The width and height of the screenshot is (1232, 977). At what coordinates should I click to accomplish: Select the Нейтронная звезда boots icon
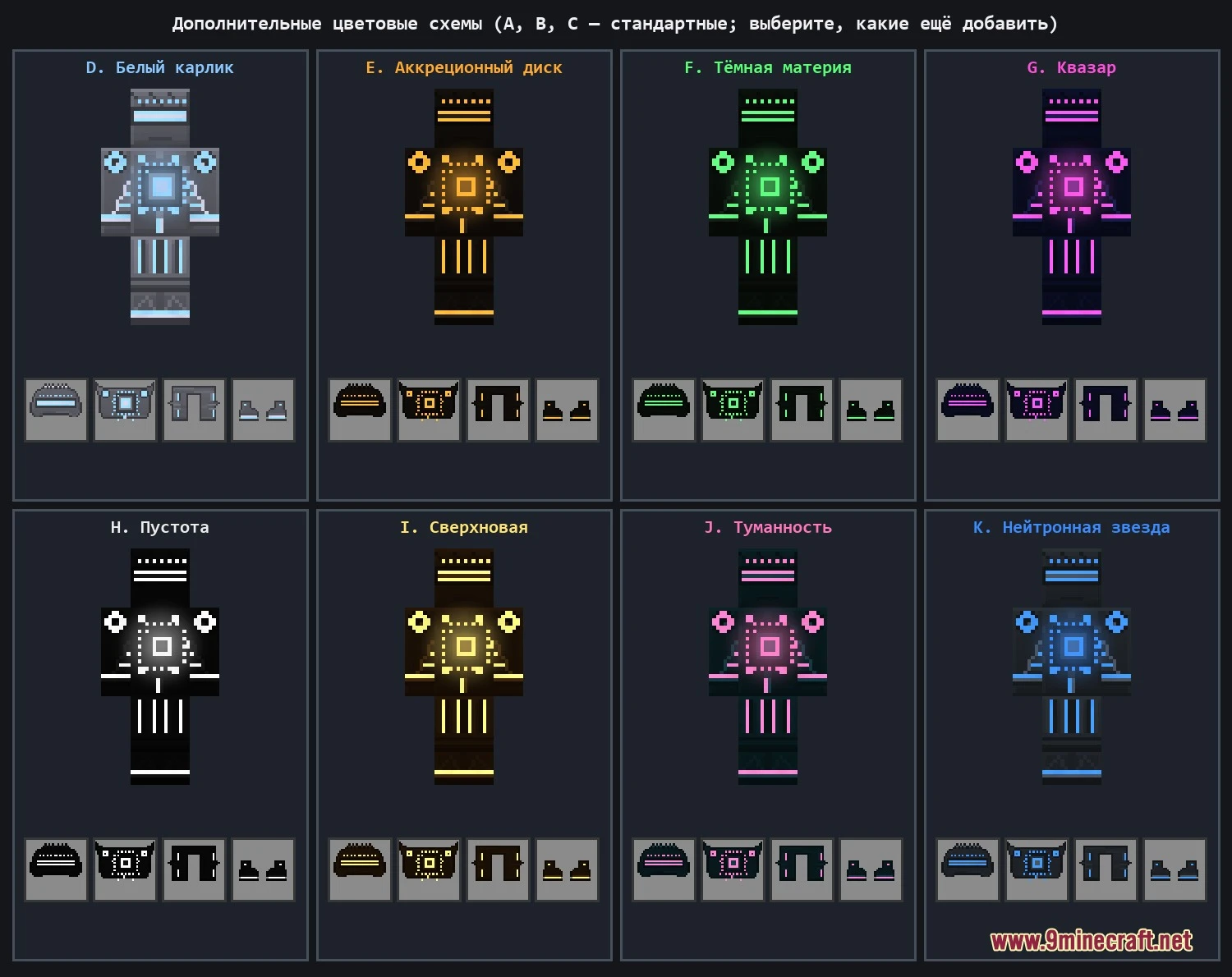click(x=1175, y=869)
